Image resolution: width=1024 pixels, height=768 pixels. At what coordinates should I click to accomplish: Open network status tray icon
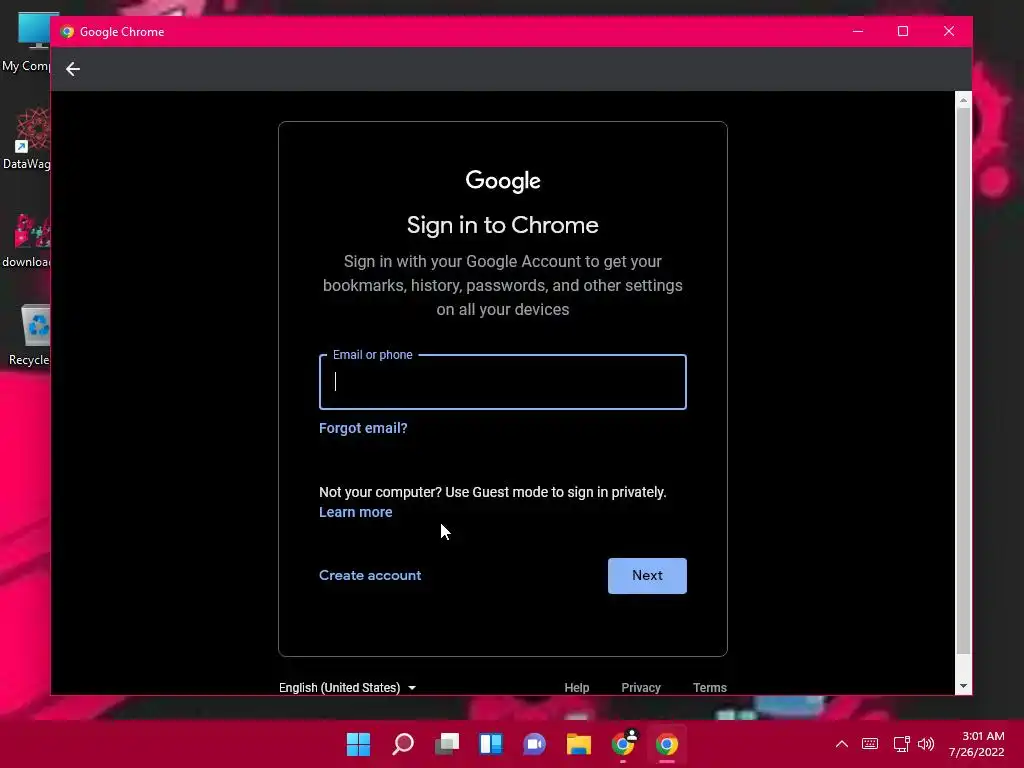(x=901, y=744)
